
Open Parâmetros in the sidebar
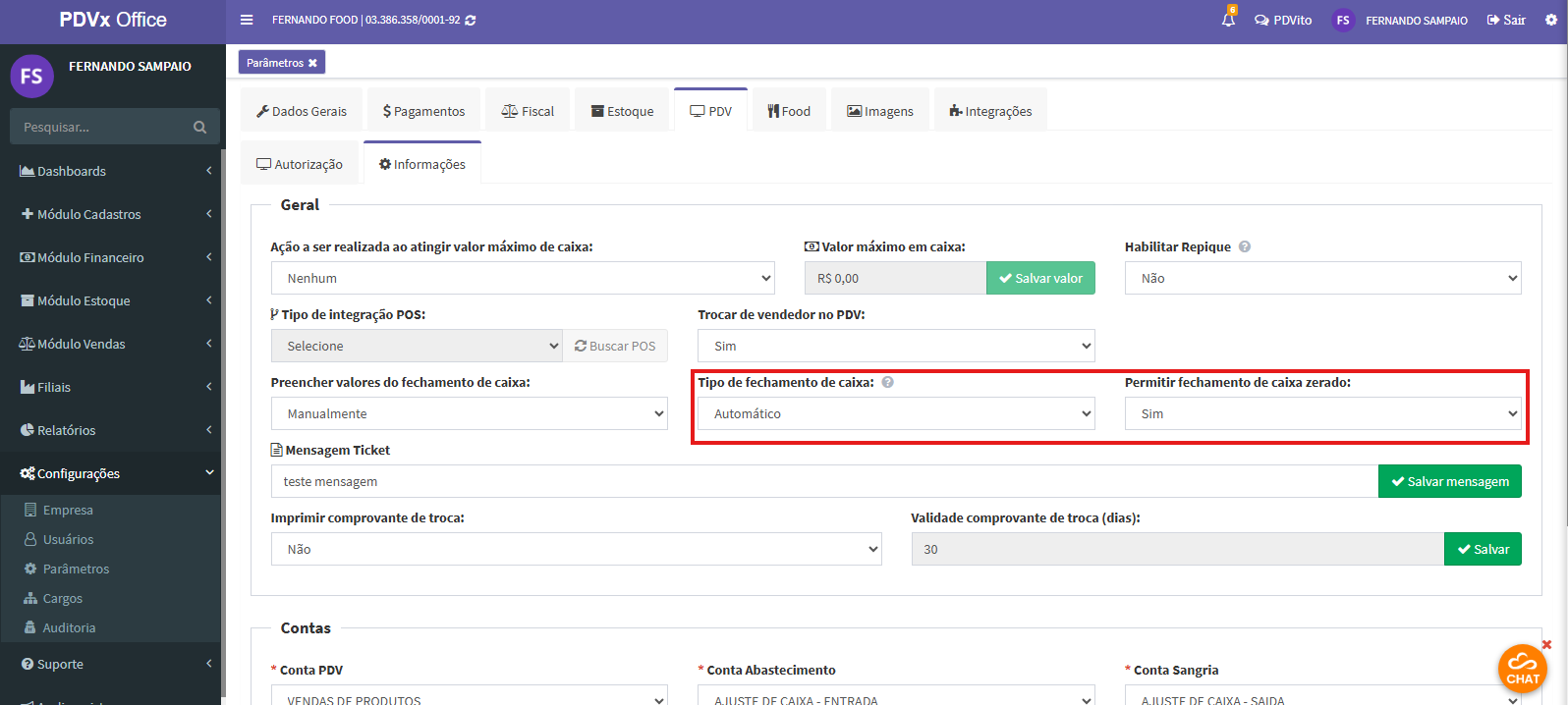click(x=76, y=569)
